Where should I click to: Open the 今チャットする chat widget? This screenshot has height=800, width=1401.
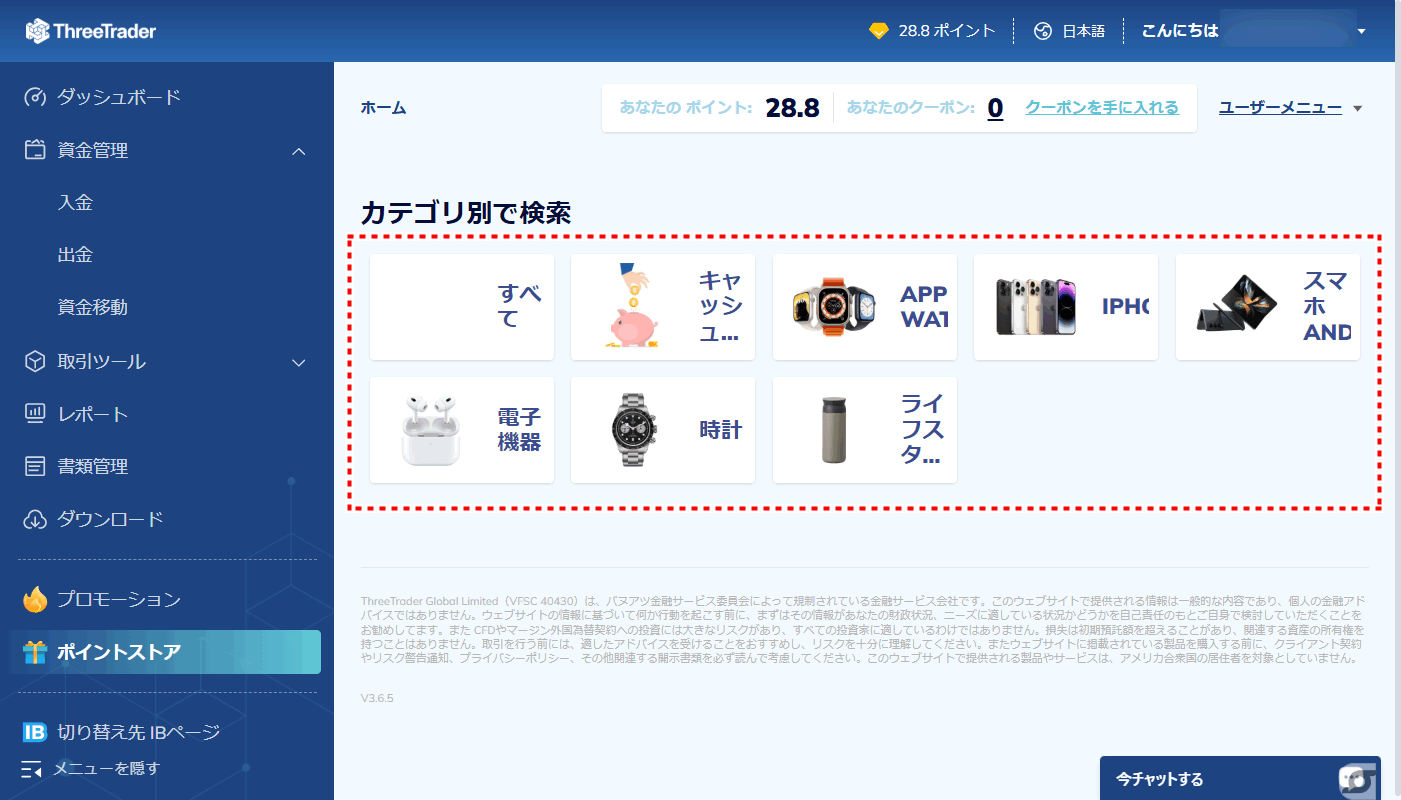click(1240, 778)
